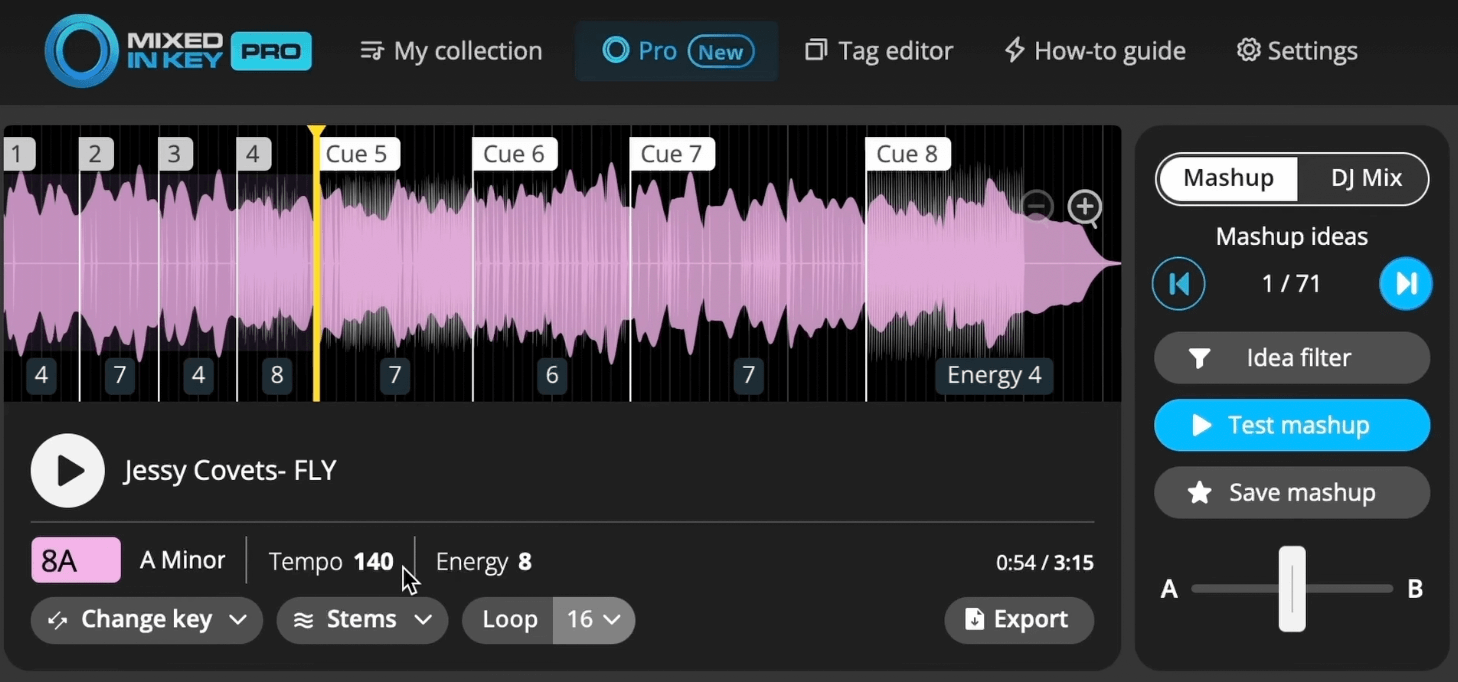
Task: Open the My collection tab
Action: coord(451,51)
